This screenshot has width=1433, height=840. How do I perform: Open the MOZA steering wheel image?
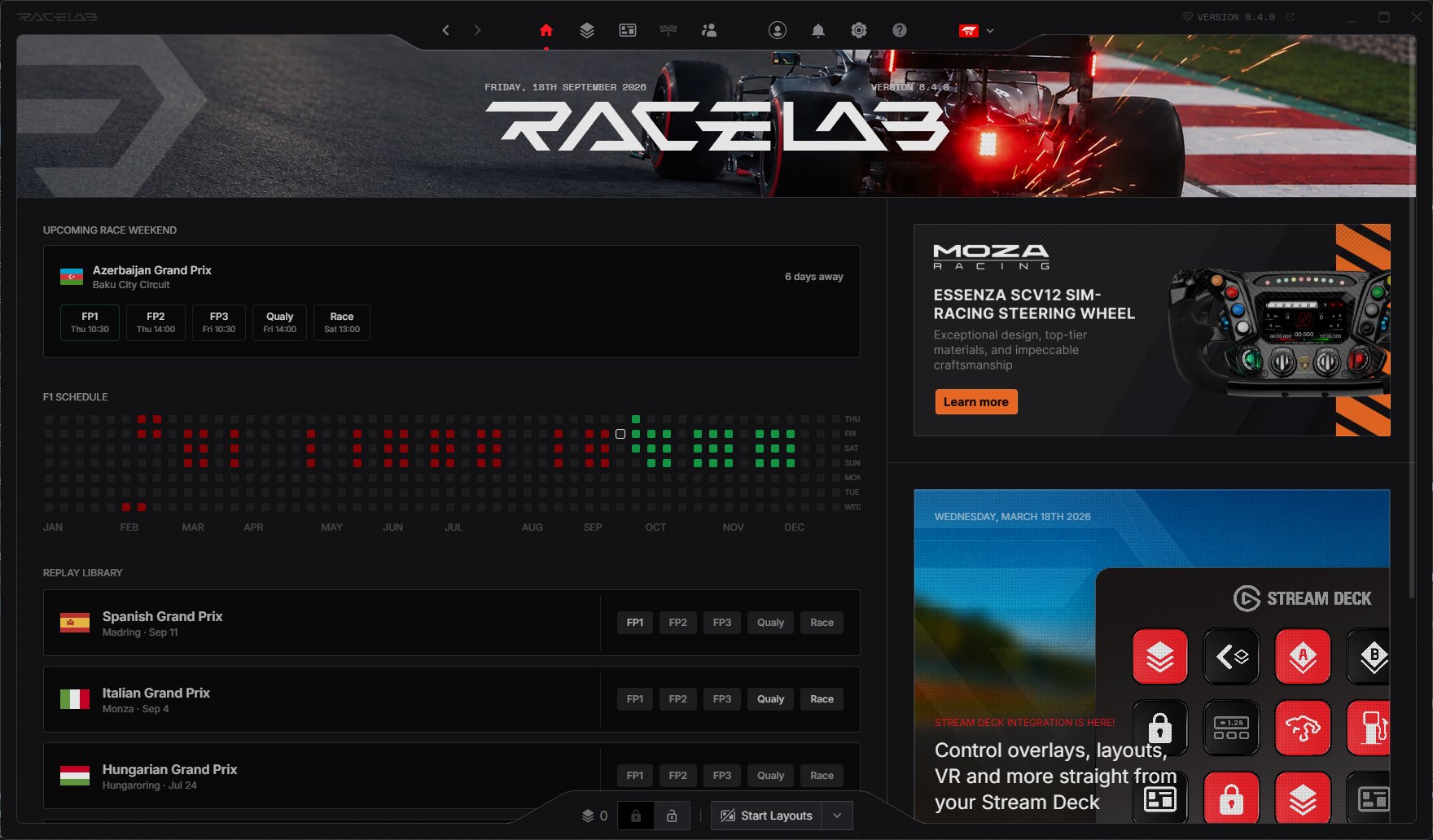click(x=1278, y=334)
